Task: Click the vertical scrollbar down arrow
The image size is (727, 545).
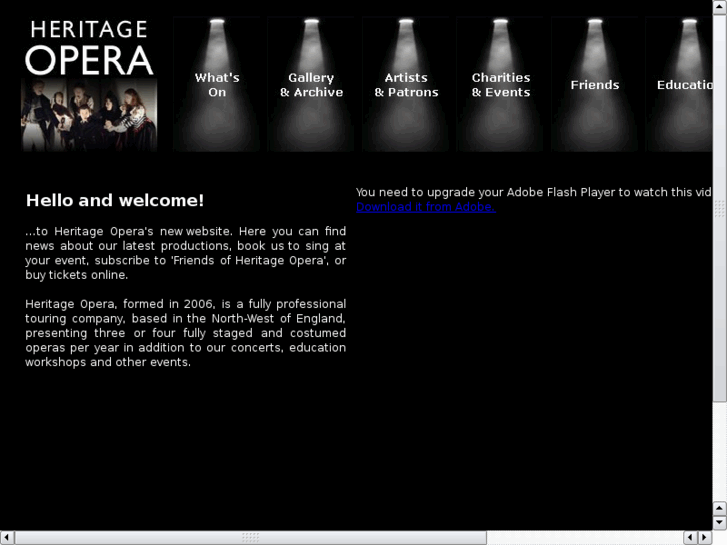Action: click(720, 523)
